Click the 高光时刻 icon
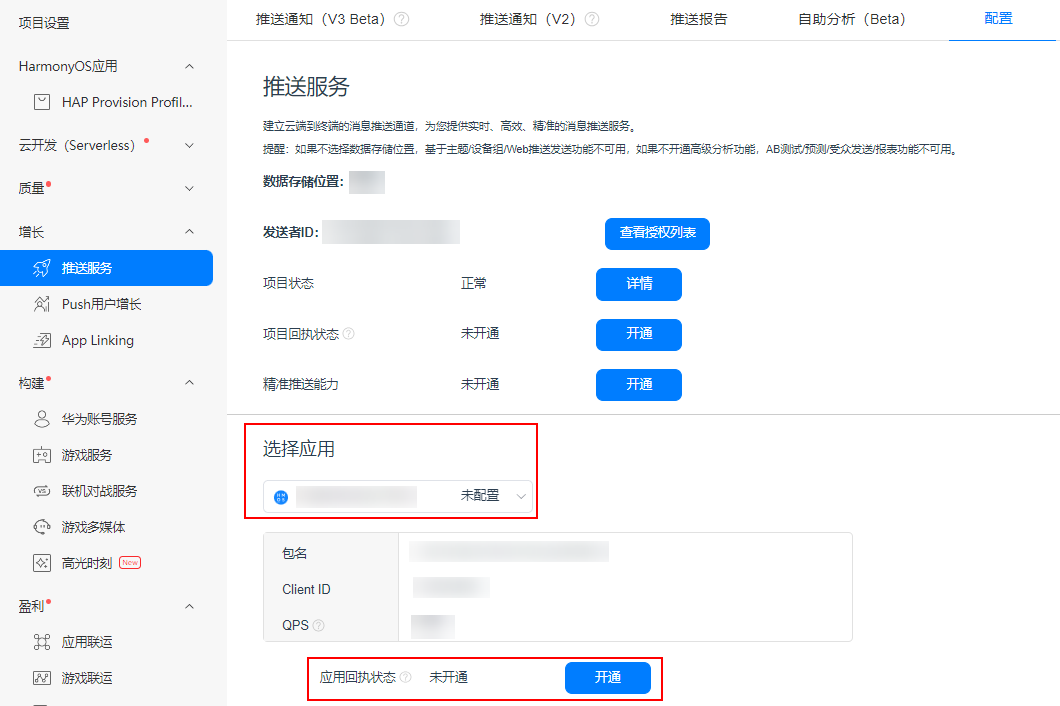This screenshot has height=706, width=1060. coord(42,563)
